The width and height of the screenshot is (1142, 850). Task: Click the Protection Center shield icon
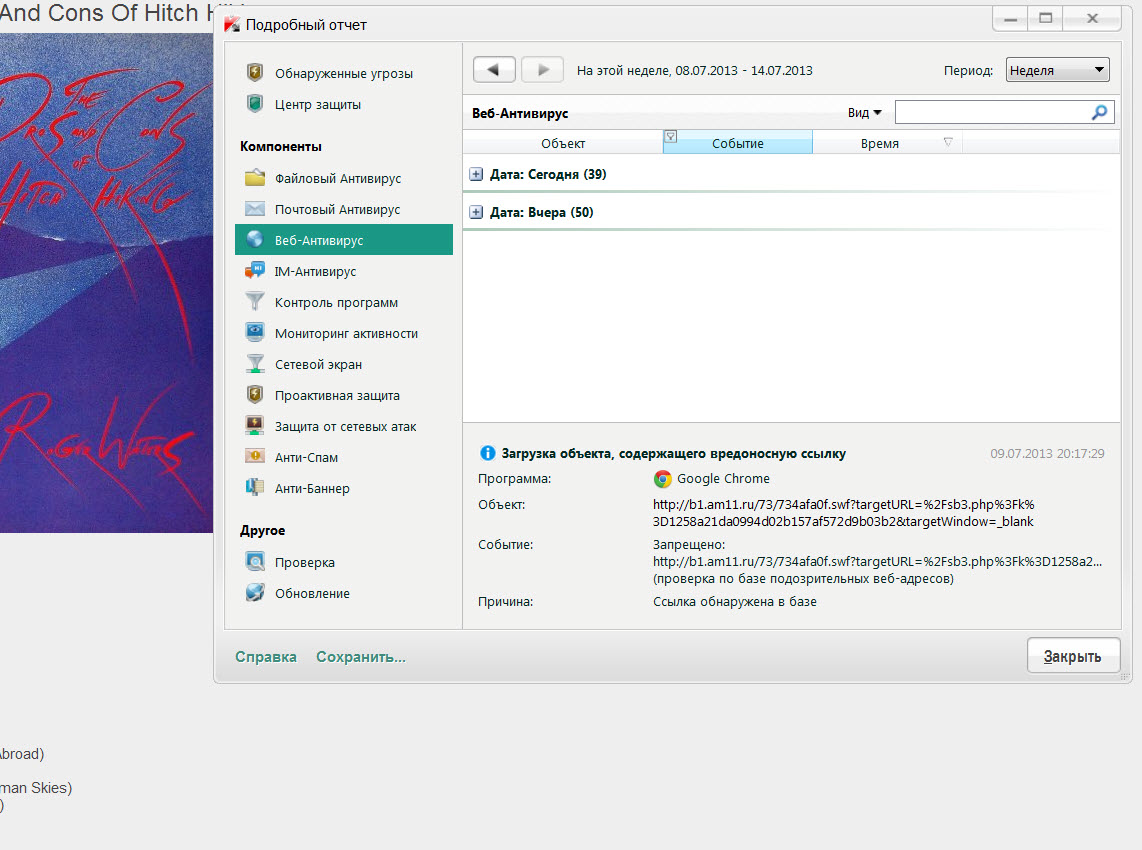point(254,103)
